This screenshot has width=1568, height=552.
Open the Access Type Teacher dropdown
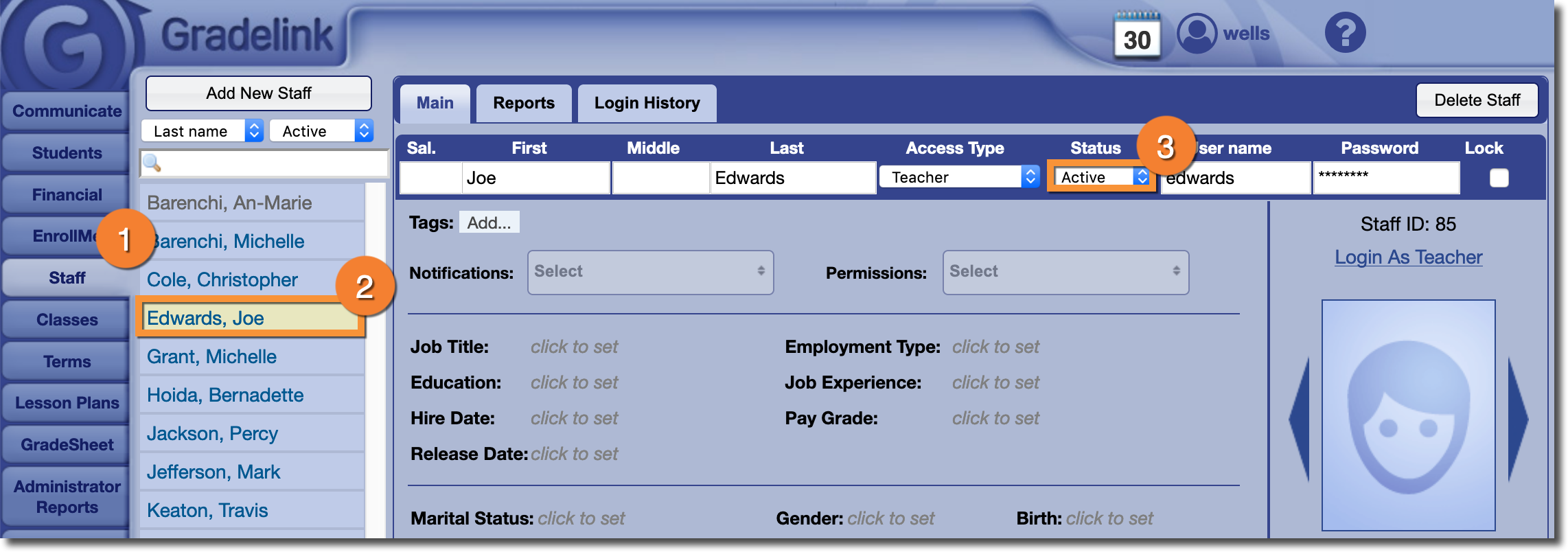point(959,177)
